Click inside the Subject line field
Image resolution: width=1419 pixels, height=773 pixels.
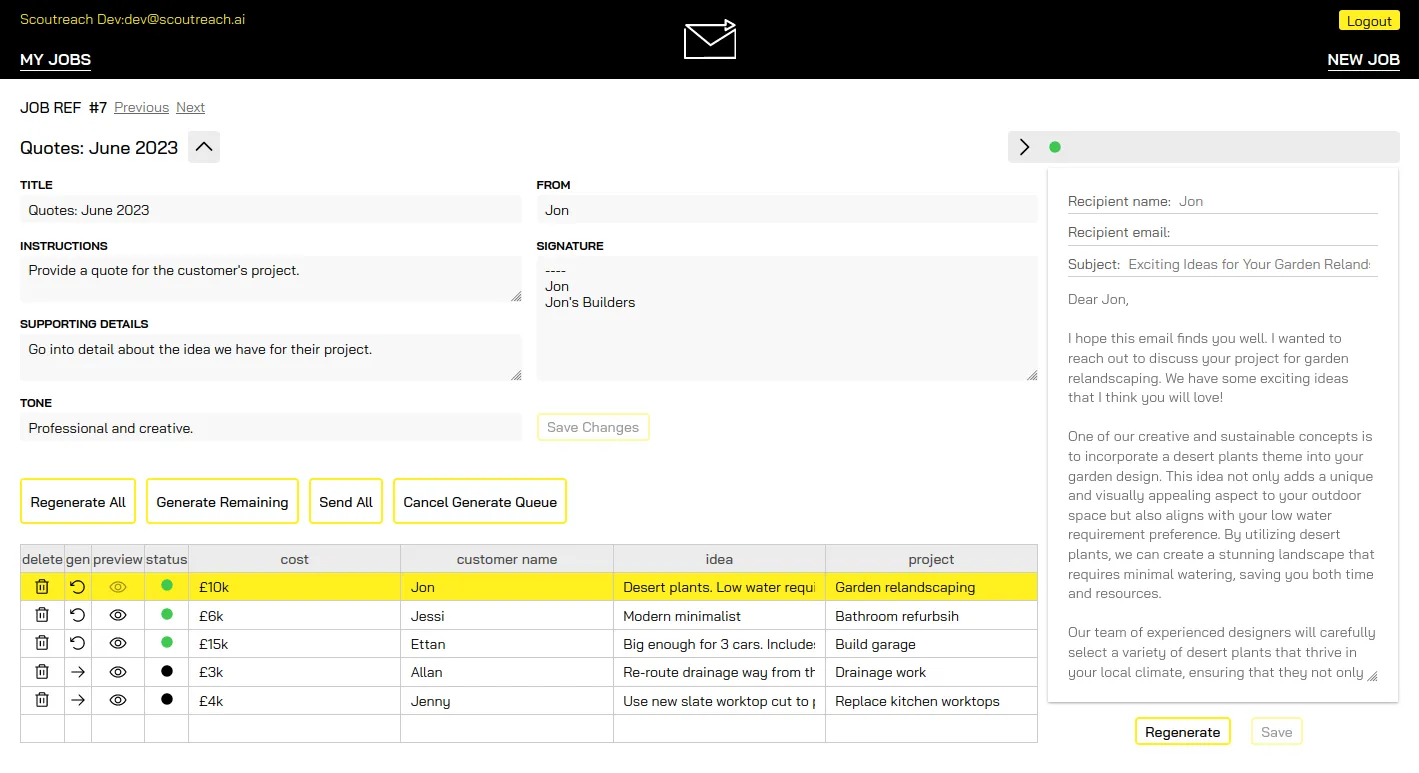click(x=1250, y=264)
